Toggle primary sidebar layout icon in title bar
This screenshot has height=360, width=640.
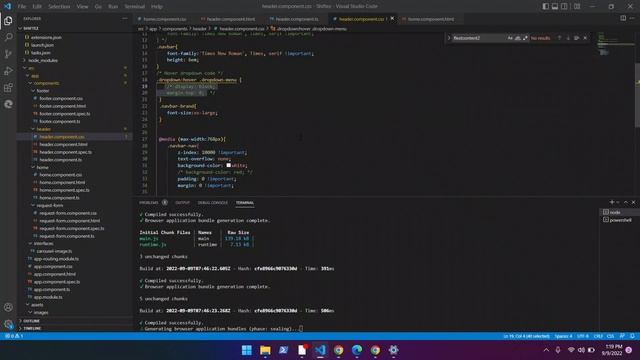[545, 7]
